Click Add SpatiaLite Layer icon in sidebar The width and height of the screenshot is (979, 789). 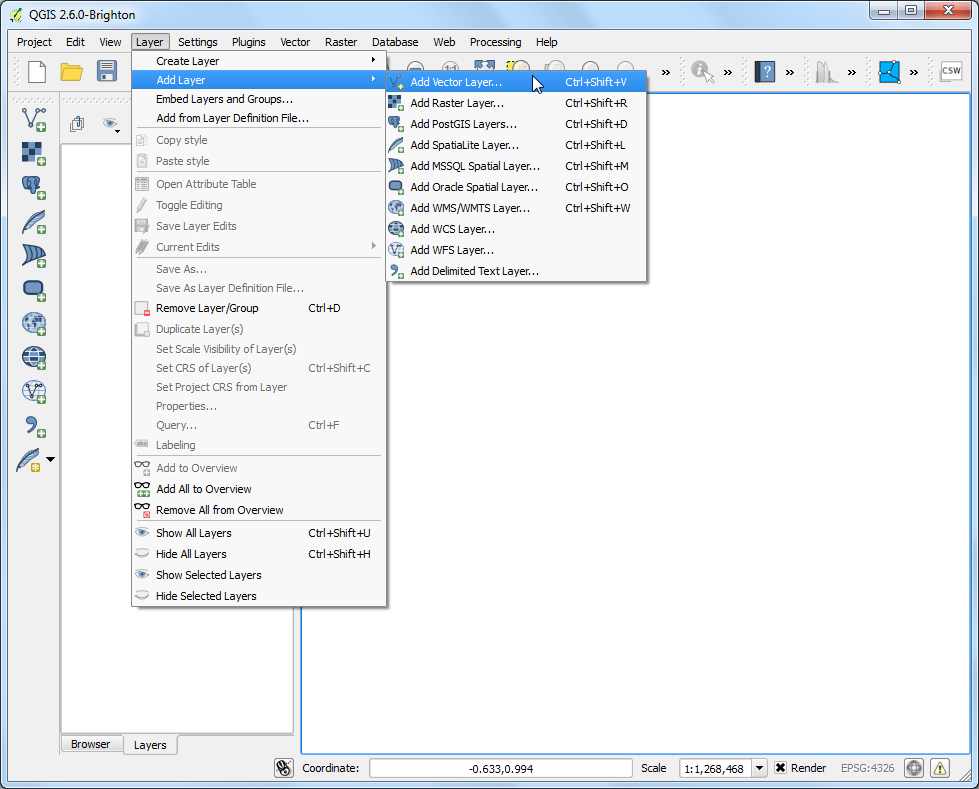(x=34, y=222)
